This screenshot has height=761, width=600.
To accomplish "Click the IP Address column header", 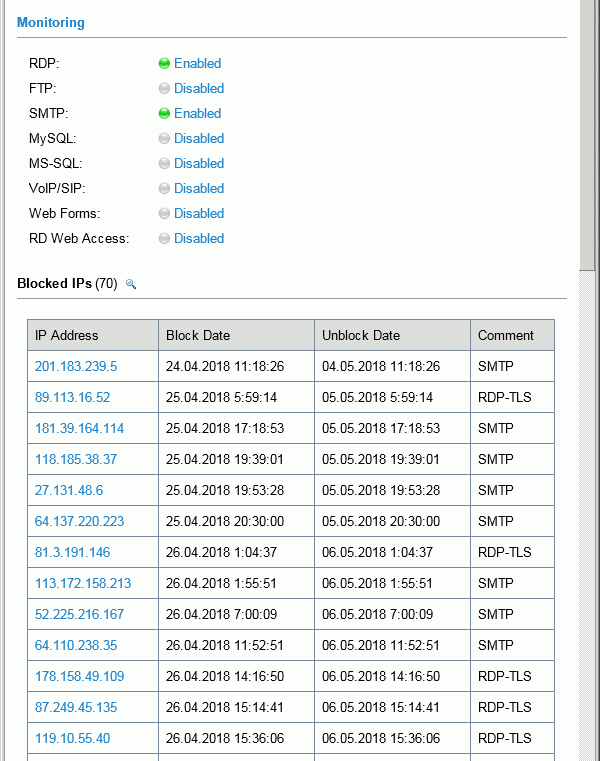I will tap(93, 335).
